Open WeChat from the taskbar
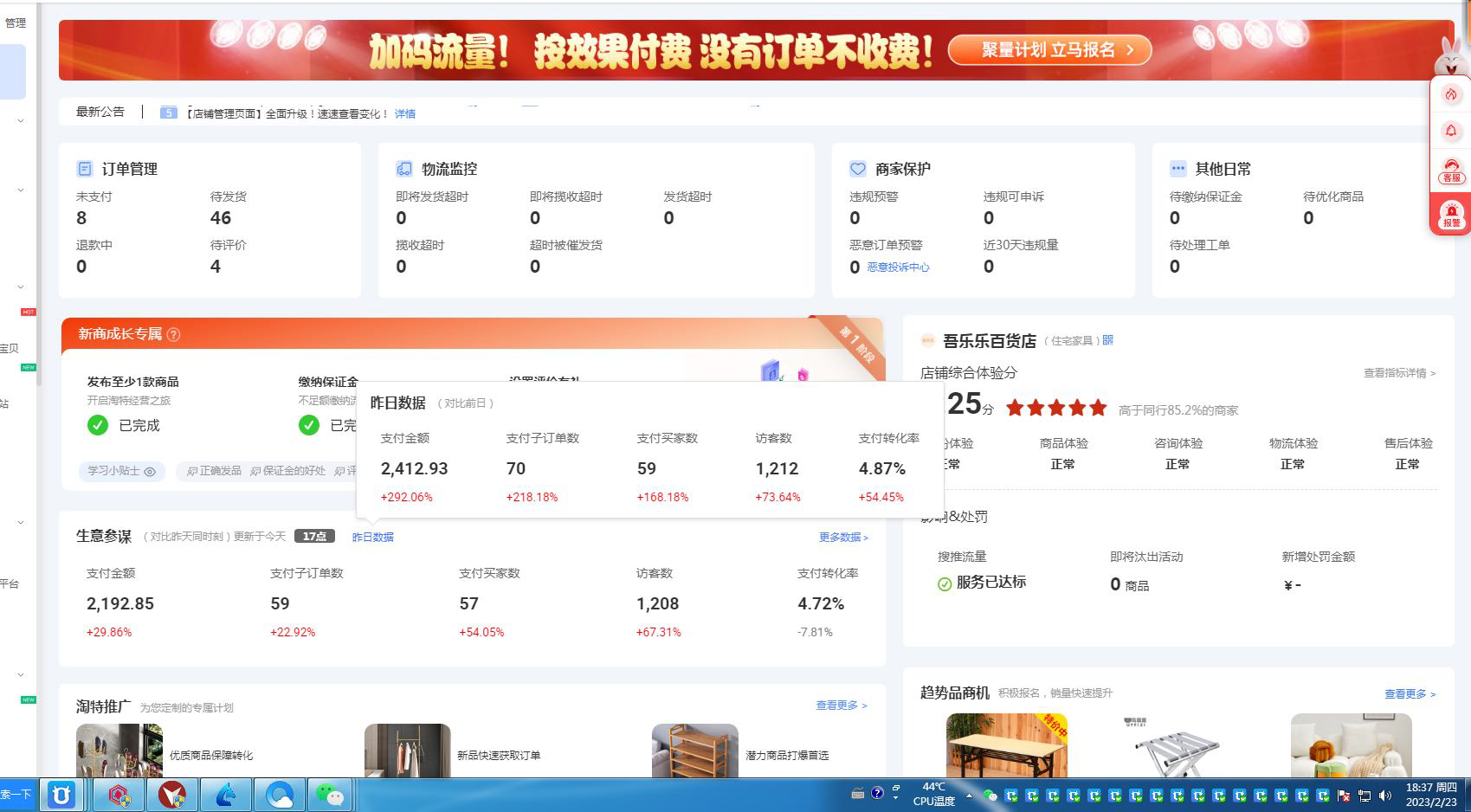 pos(329,794)
